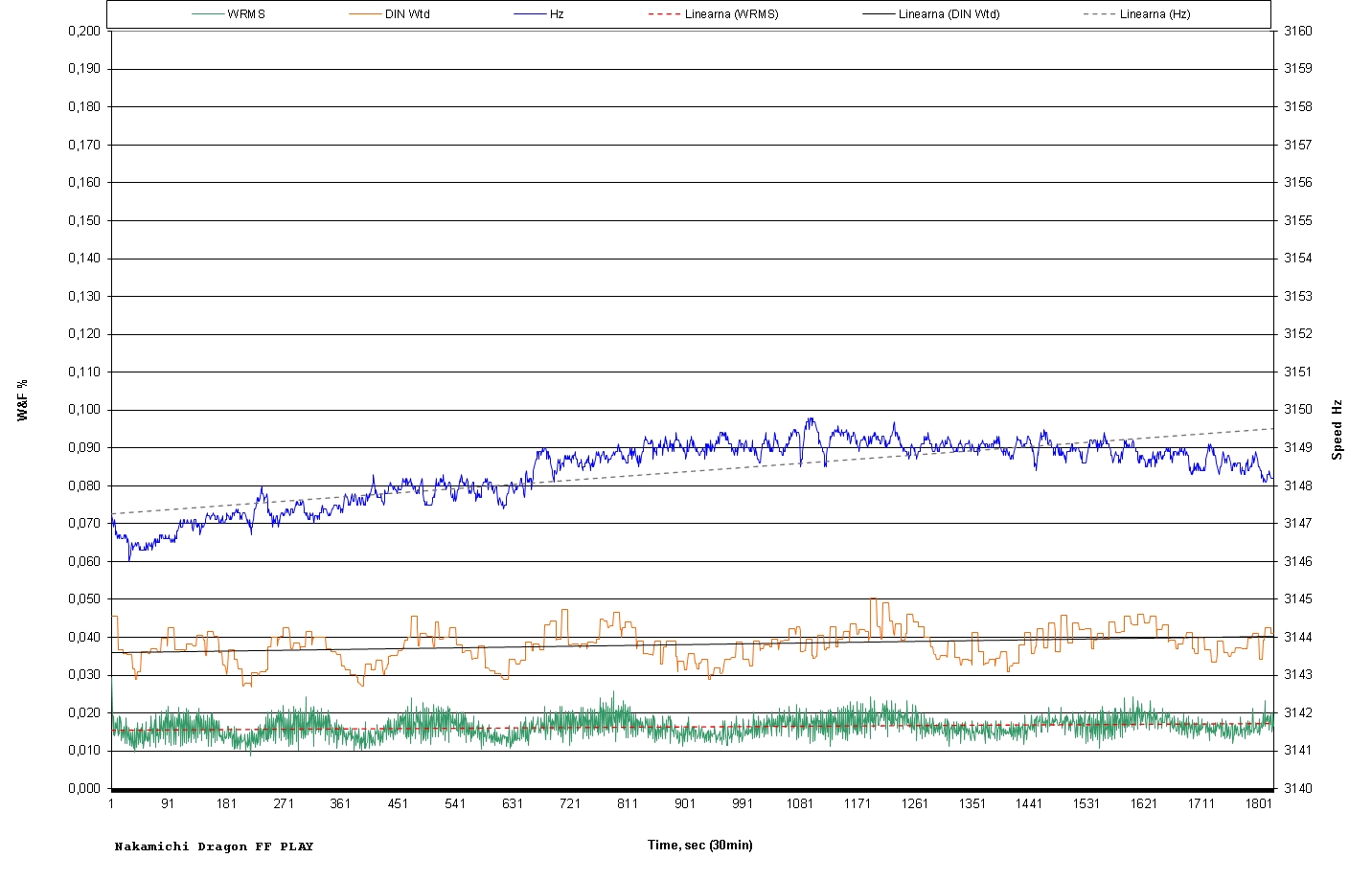Select the Time, sec (30min) axis title

[x=700, y=845]
